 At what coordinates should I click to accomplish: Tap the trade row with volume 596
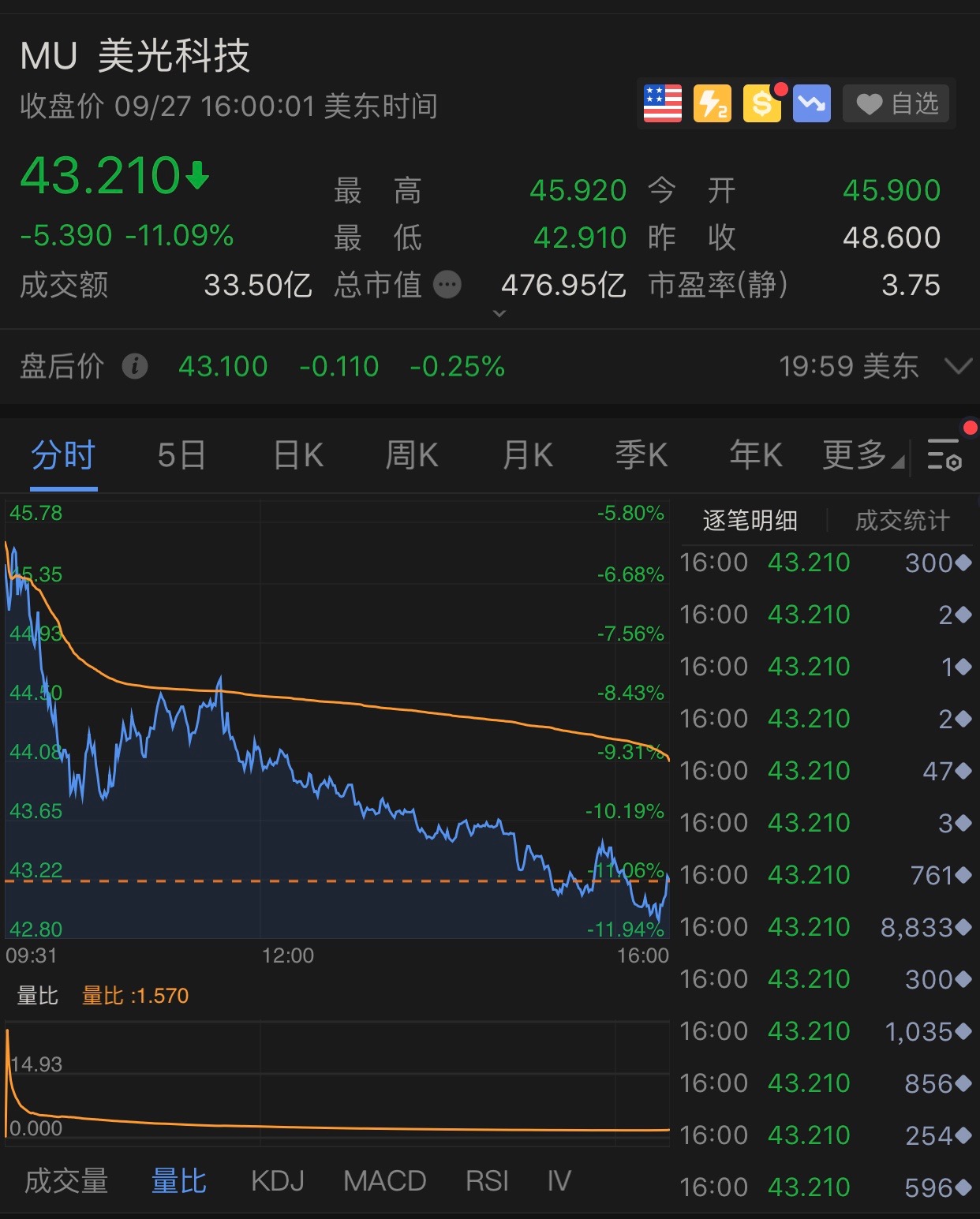[825, 1187]
